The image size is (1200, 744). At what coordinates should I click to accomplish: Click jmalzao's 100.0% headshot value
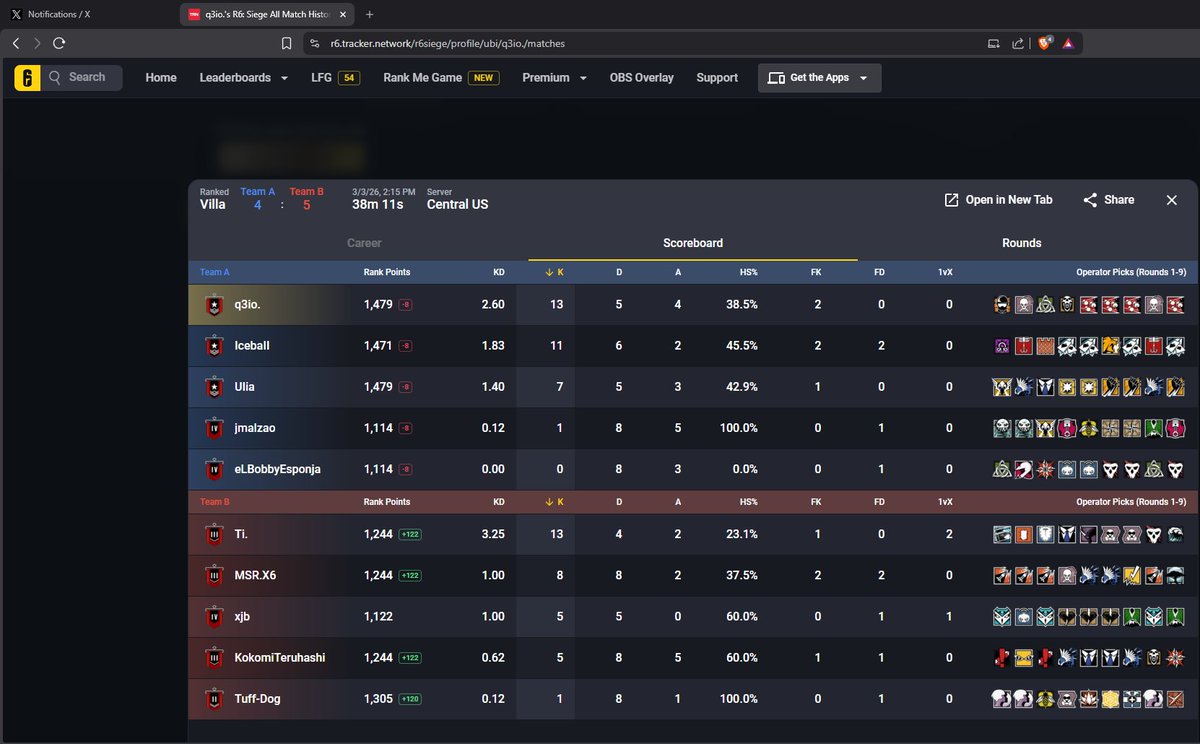click(x=741, y=428)
